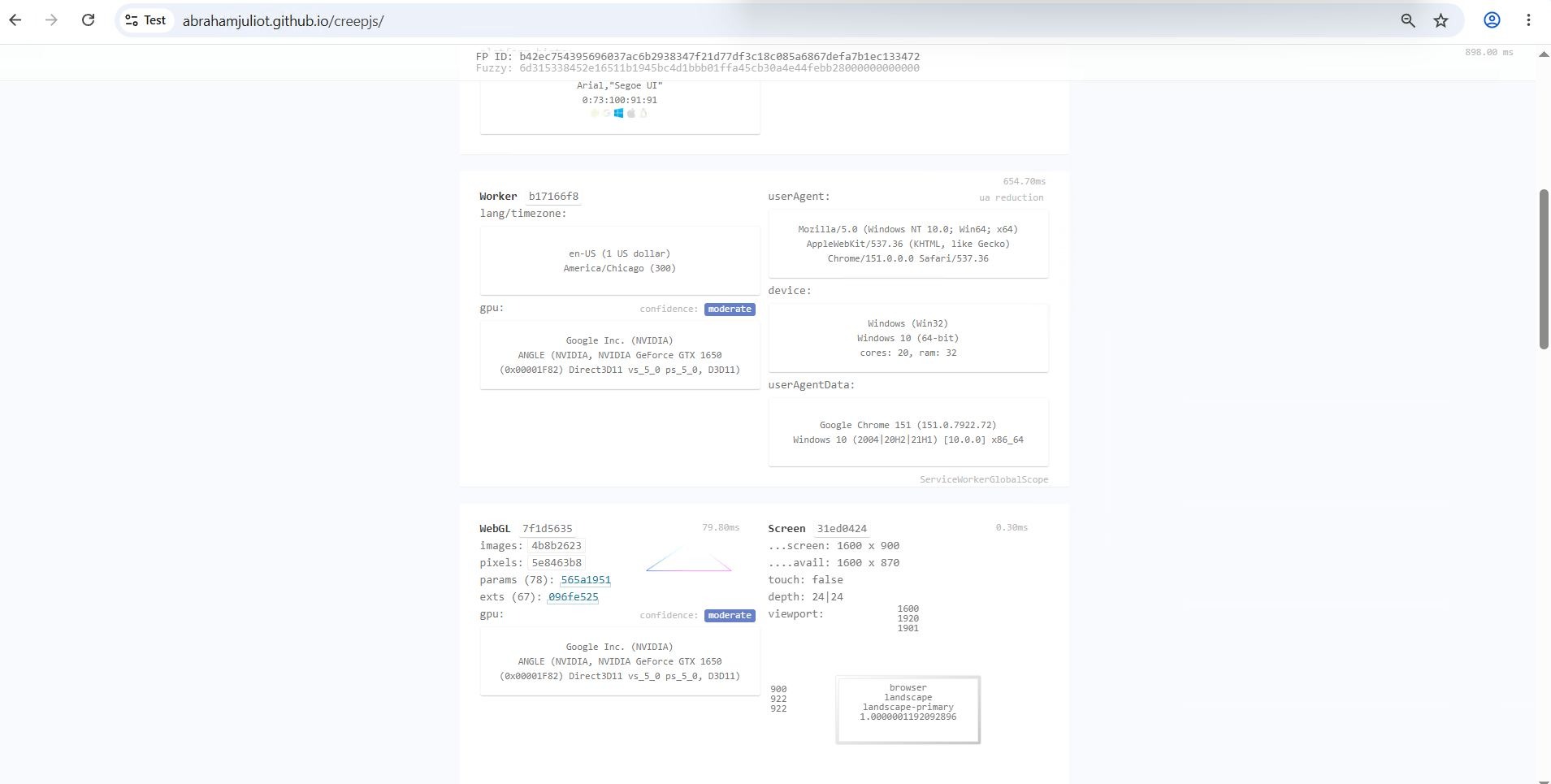Select the Fuzzy hash text

(x=719, y=68)
